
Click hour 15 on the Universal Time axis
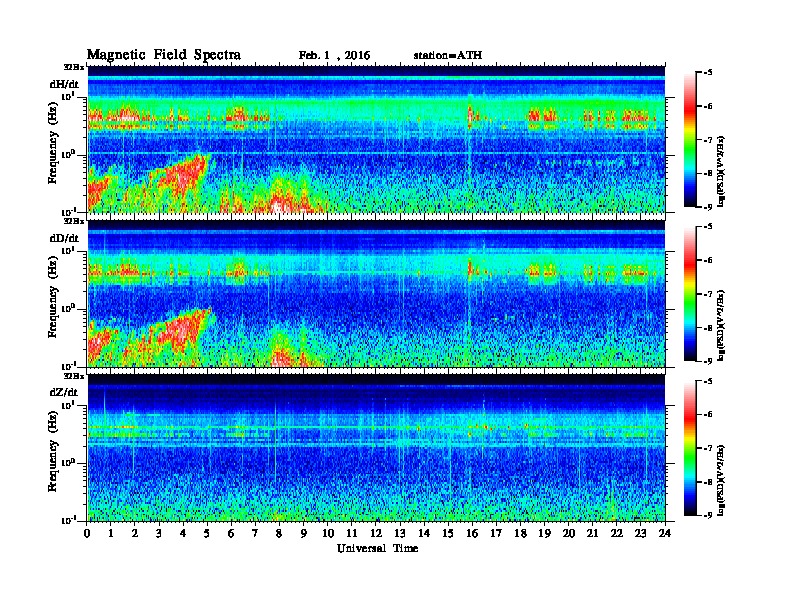click(x=448, y=533)
